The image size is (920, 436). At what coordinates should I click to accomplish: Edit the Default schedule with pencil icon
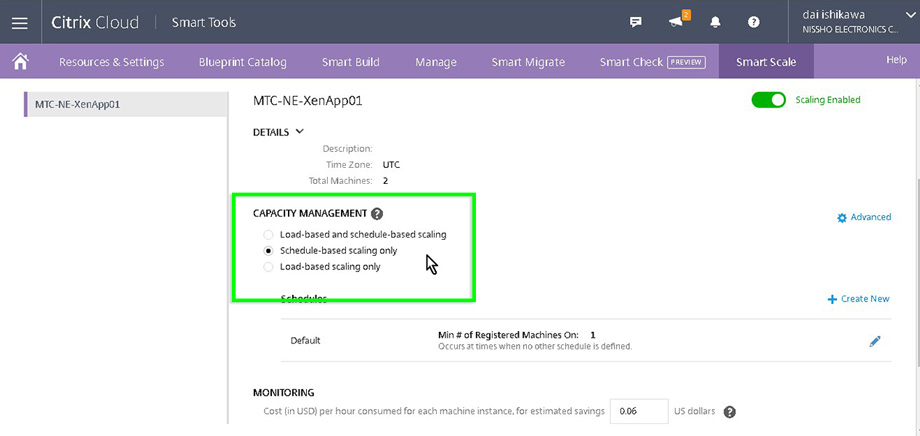(875, 341)
